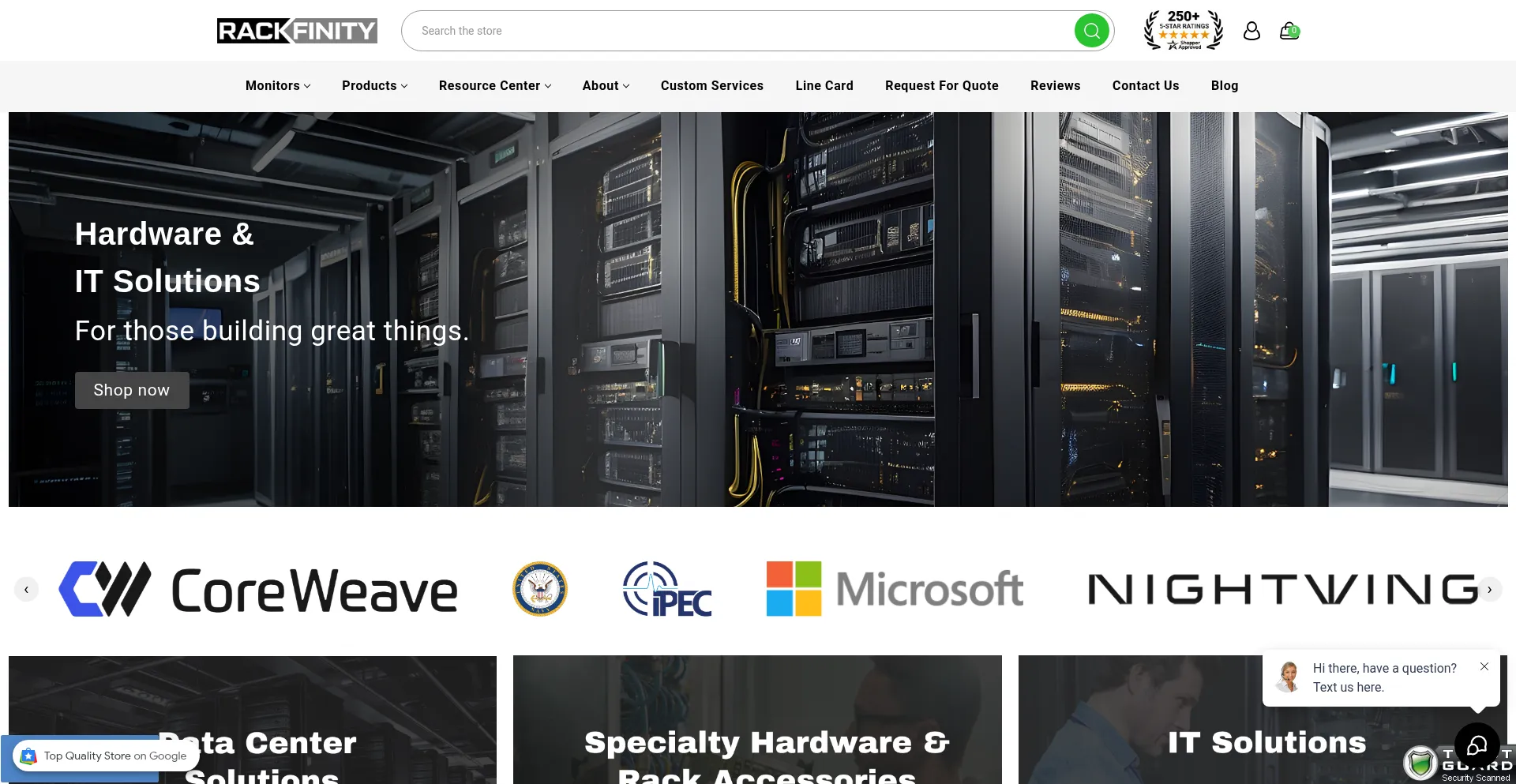Expand the Resource Center dropdown
Screen dimensions: 1516x784
(495, 85)
